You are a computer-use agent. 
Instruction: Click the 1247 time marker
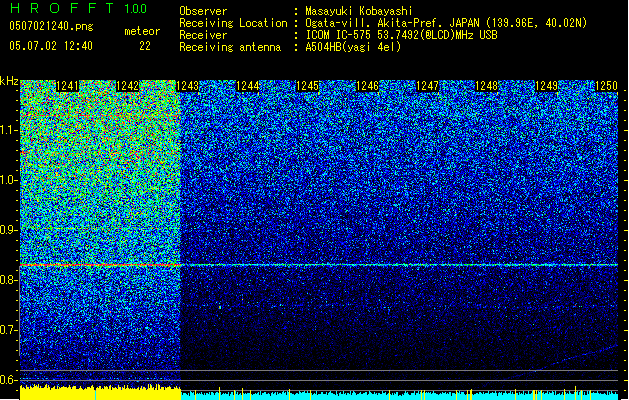[x=427, y=86]
